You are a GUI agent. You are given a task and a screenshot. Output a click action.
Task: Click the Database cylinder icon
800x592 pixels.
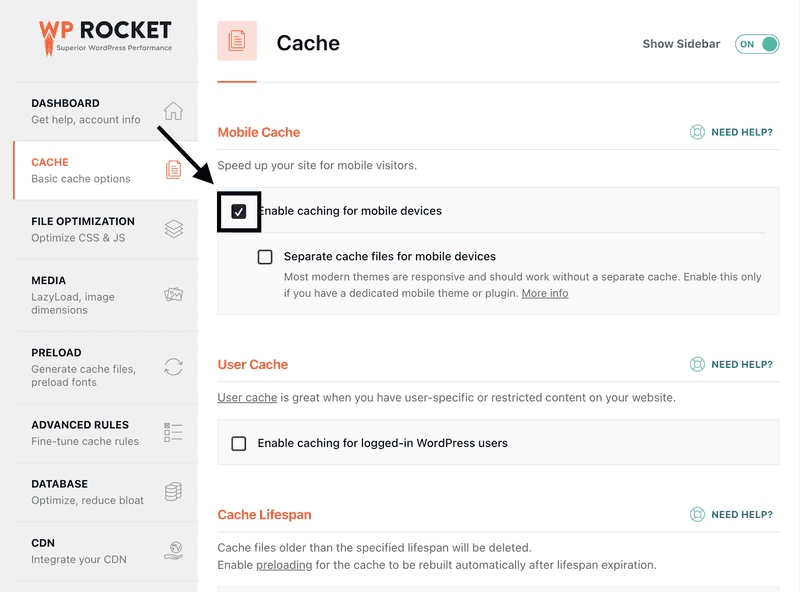(173, 491)
